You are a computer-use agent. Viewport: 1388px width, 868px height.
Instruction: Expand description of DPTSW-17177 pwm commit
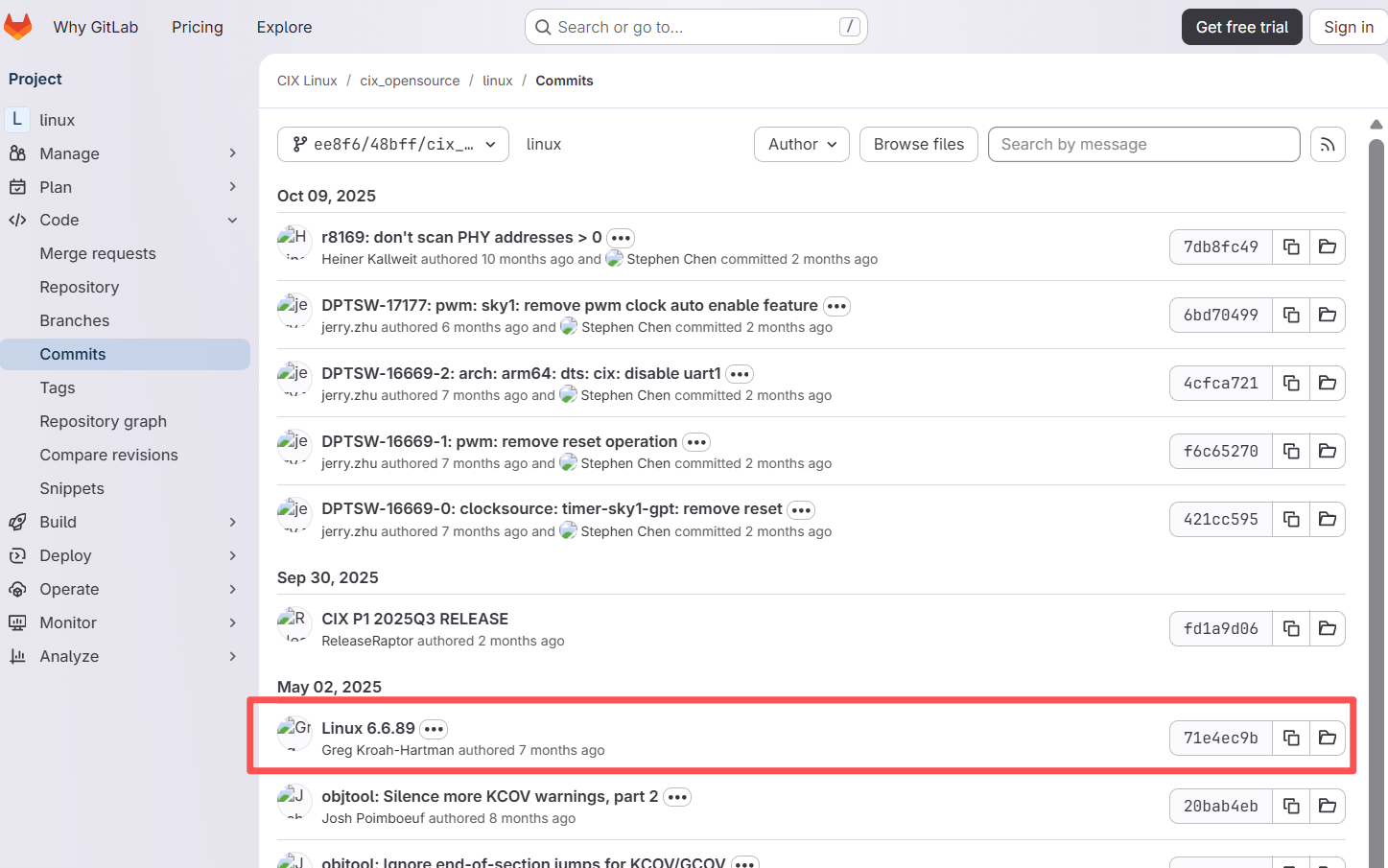(836, 306)
